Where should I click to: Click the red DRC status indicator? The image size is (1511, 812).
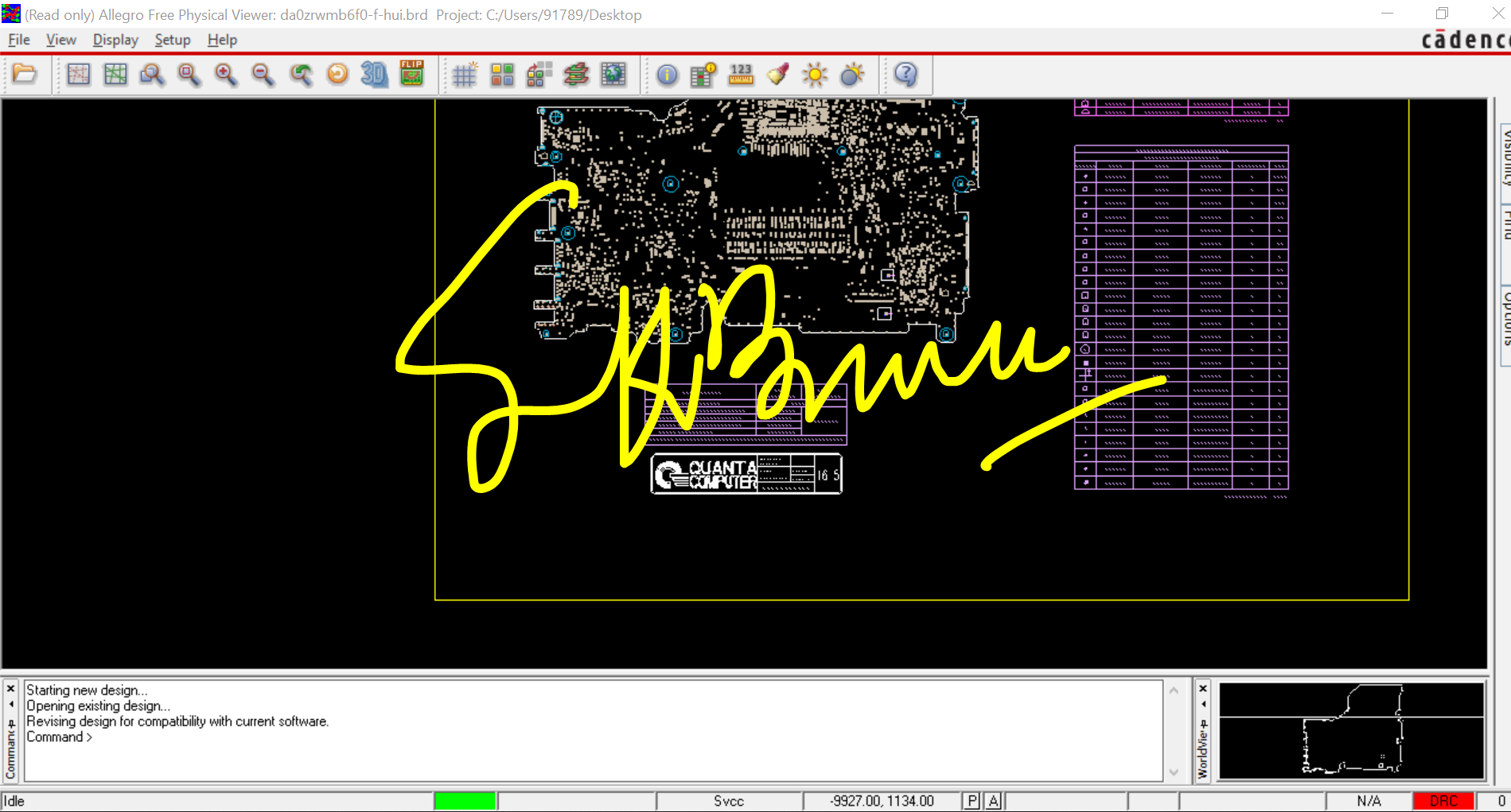pos(1443,801)
